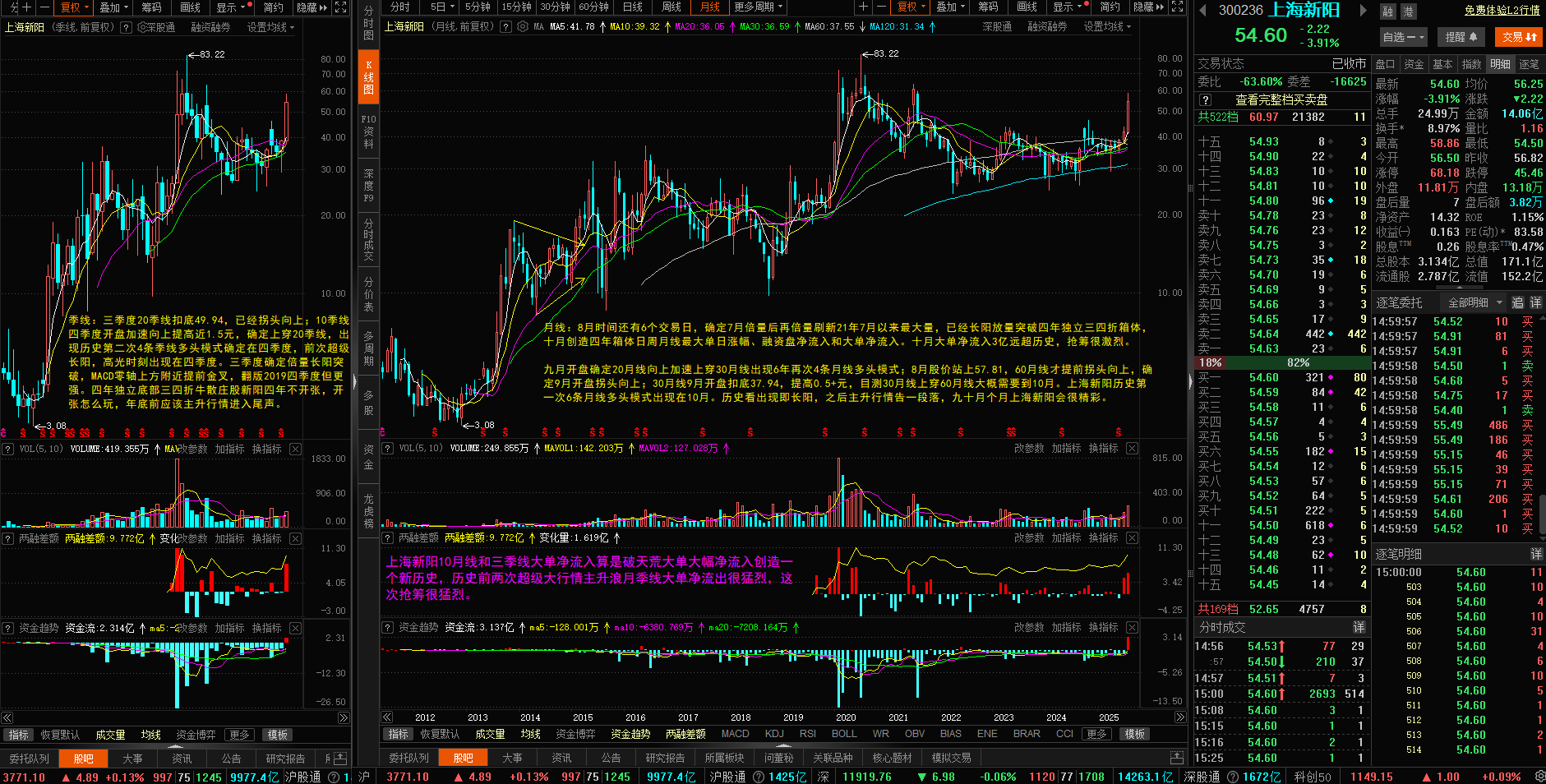Toggle KDJ indicator on monthly chart
This screenshot has width=1546, height=784.
click(774, 734)
